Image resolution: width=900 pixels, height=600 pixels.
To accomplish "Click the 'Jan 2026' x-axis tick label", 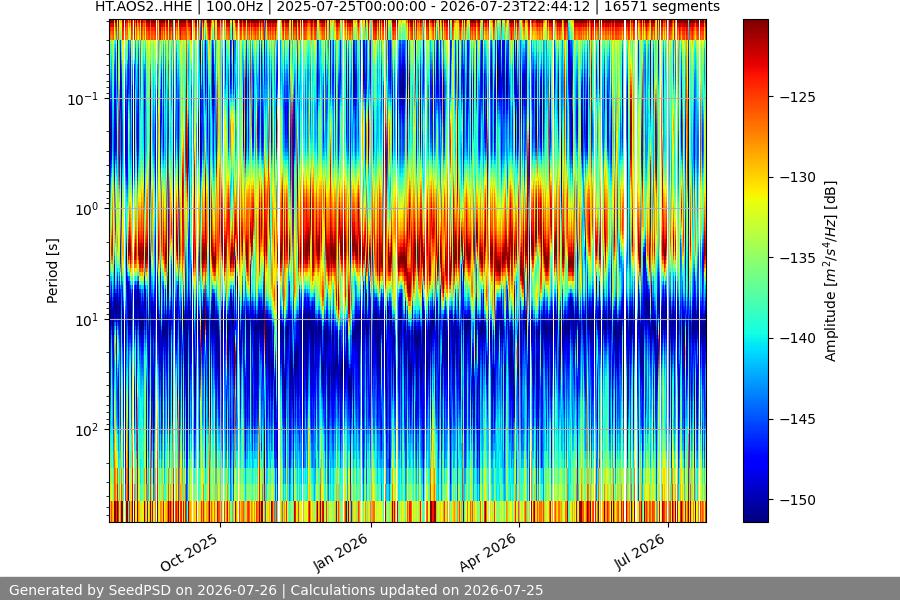I will 340,552.
